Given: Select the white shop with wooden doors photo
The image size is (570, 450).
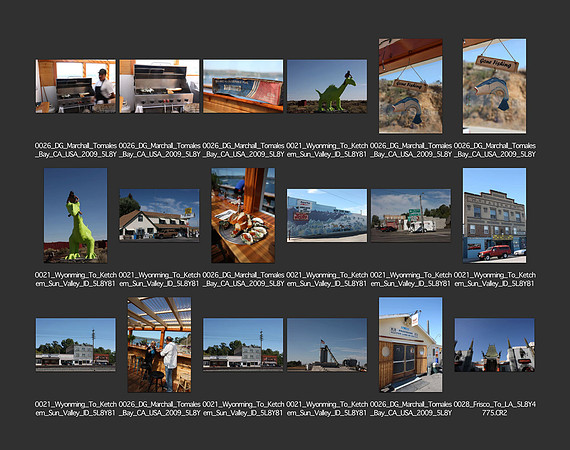Looking at the screenshot, I should tap(411, 345).
